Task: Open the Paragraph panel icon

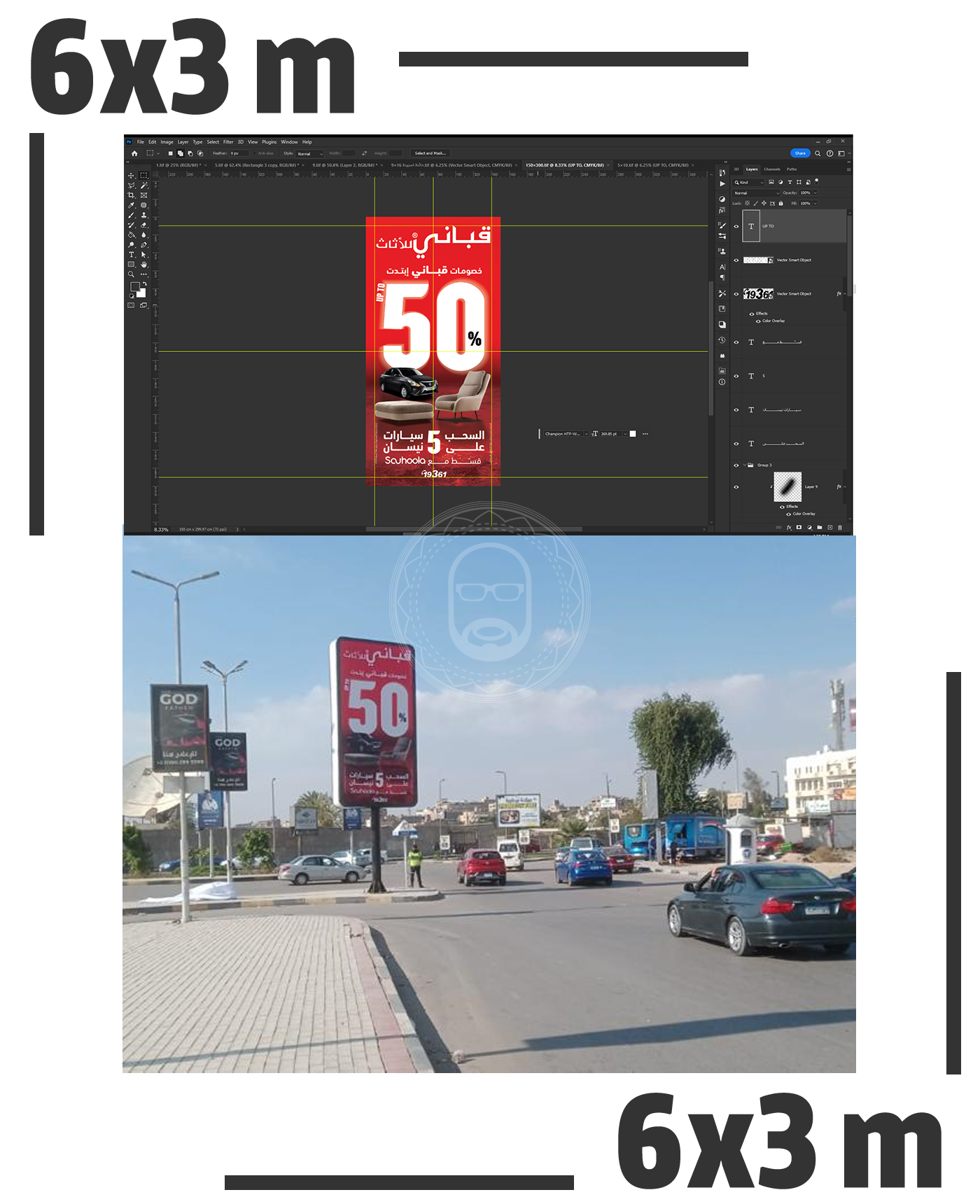Action: (722, 277)
